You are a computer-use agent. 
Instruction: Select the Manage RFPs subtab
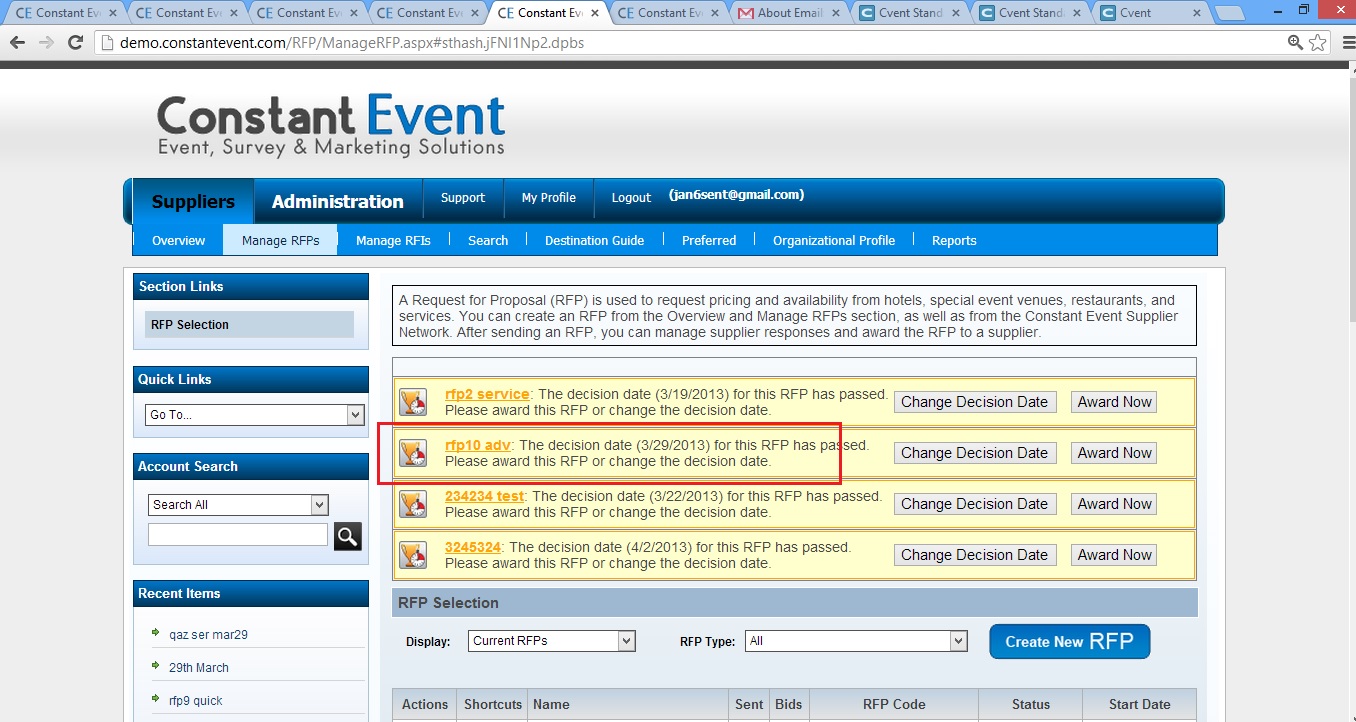click(281, 241)
